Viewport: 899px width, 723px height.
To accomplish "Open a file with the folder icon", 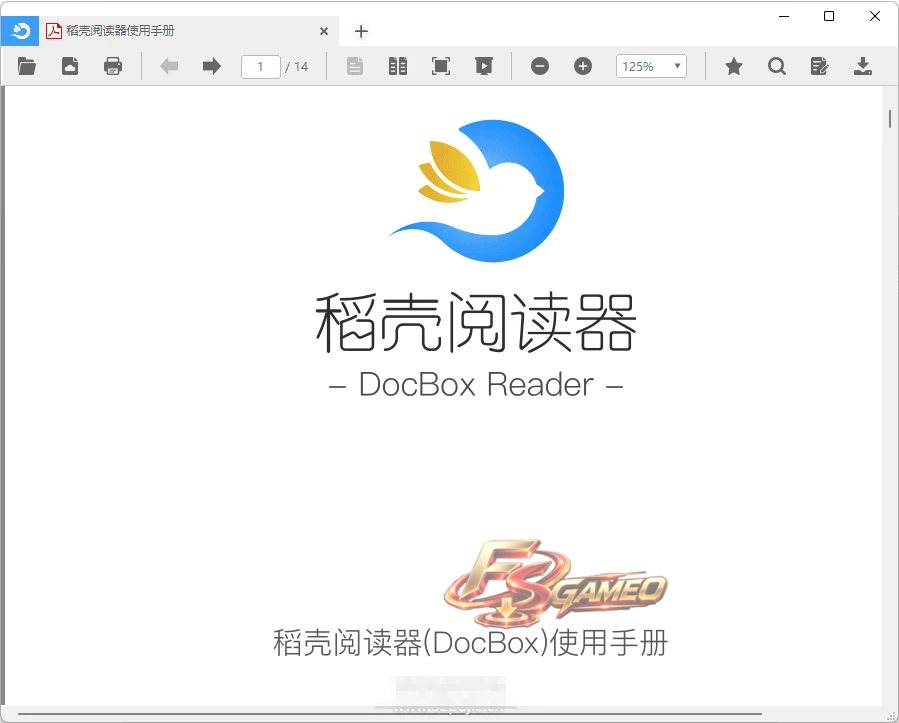I will [x=26, y=66].
